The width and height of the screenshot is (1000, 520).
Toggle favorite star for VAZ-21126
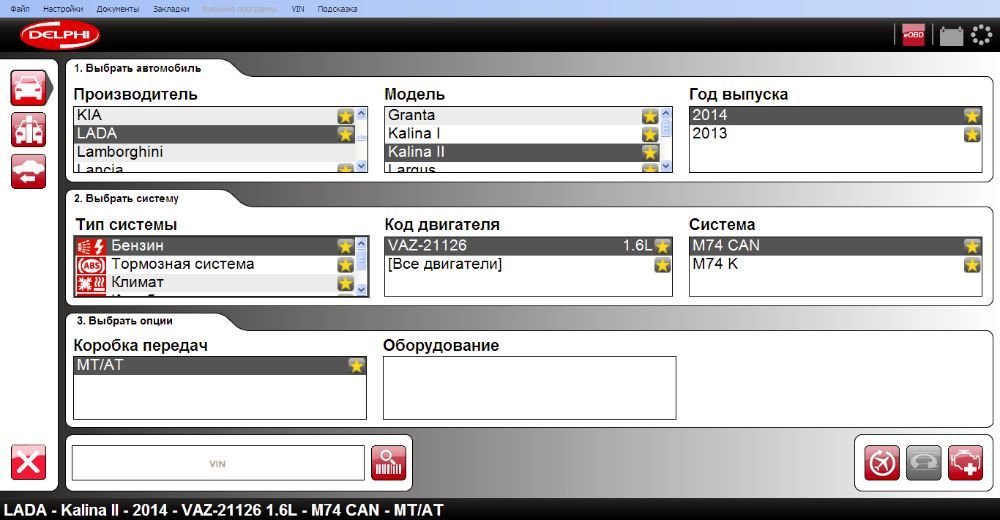pyautogui.click(x=662, y=246)
